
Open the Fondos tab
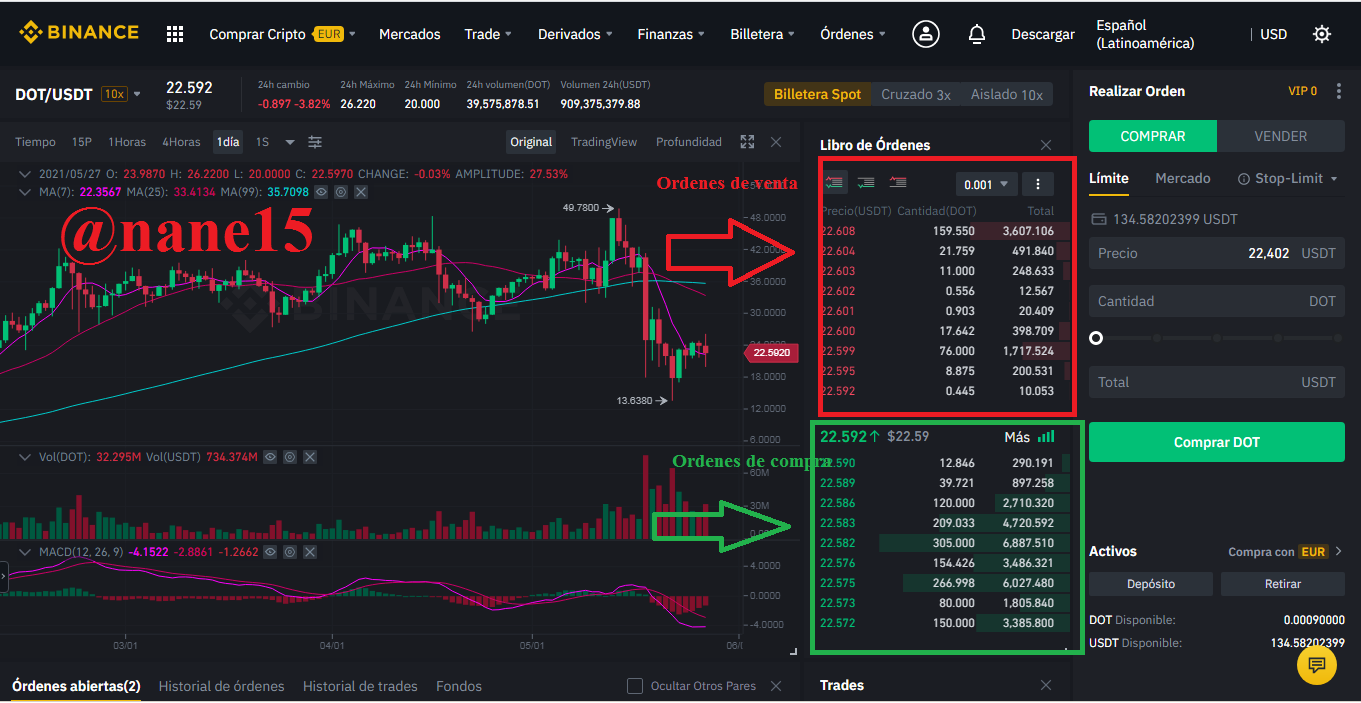[459, 686]
